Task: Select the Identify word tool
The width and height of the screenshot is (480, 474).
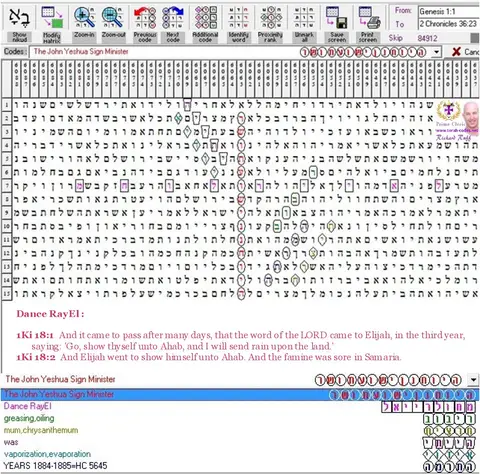Action: [x=238, y=17]
